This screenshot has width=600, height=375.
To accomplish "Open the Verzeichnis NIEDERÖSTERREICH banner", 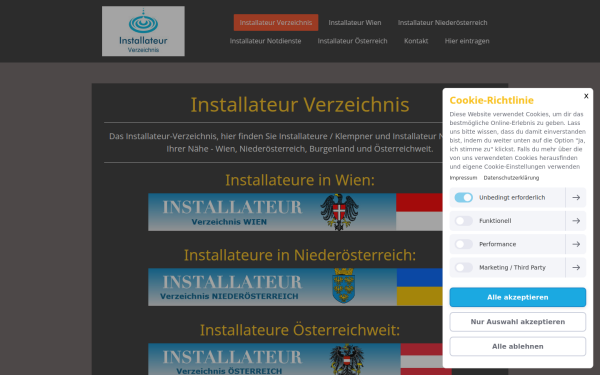I will pyautogui.click(x=300, y=287).
